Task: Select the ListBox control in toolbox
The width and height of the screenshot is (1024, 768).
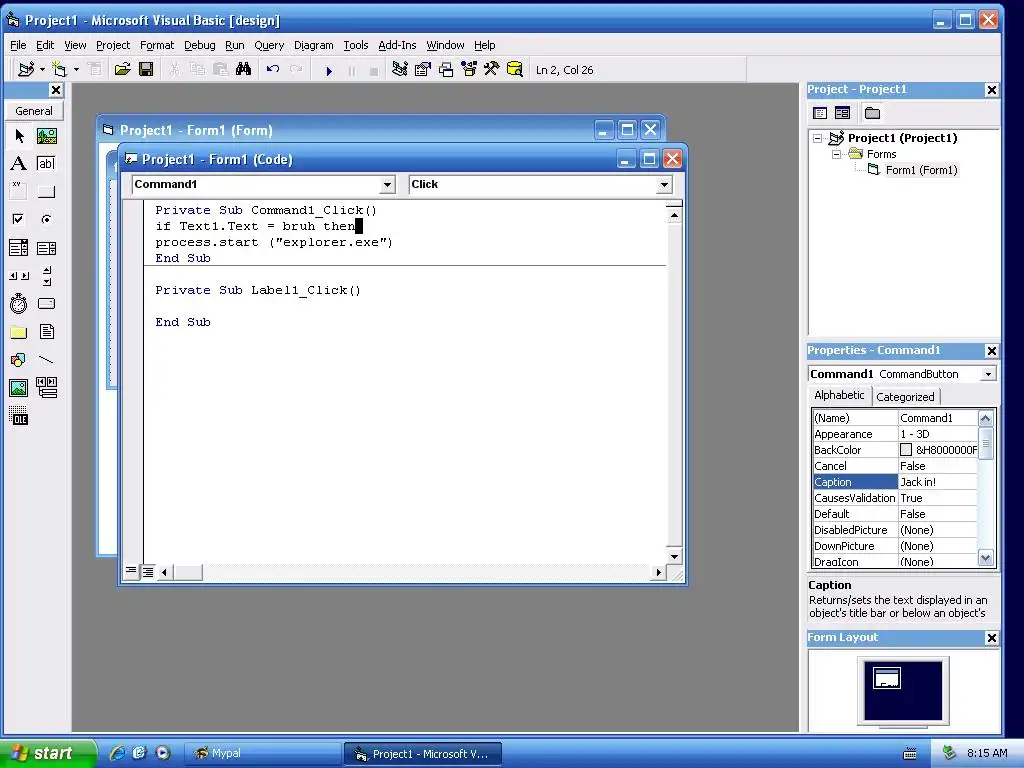Action: coord(46,248)
